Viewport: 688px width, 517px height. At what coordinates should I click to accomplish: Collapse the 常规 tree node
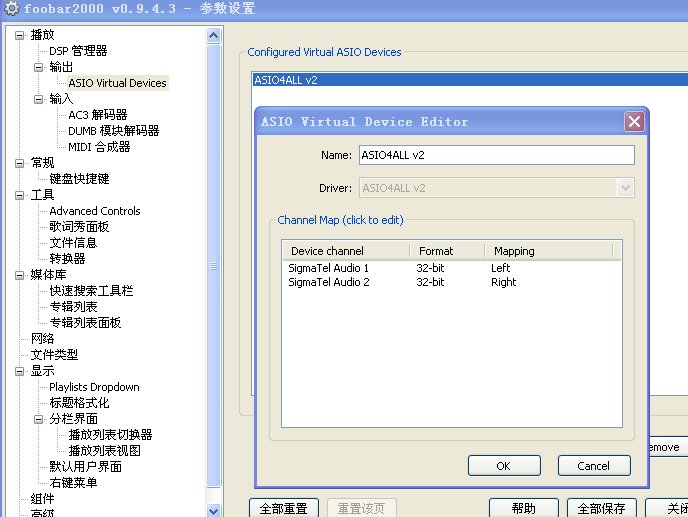click(x=19, y=163)
